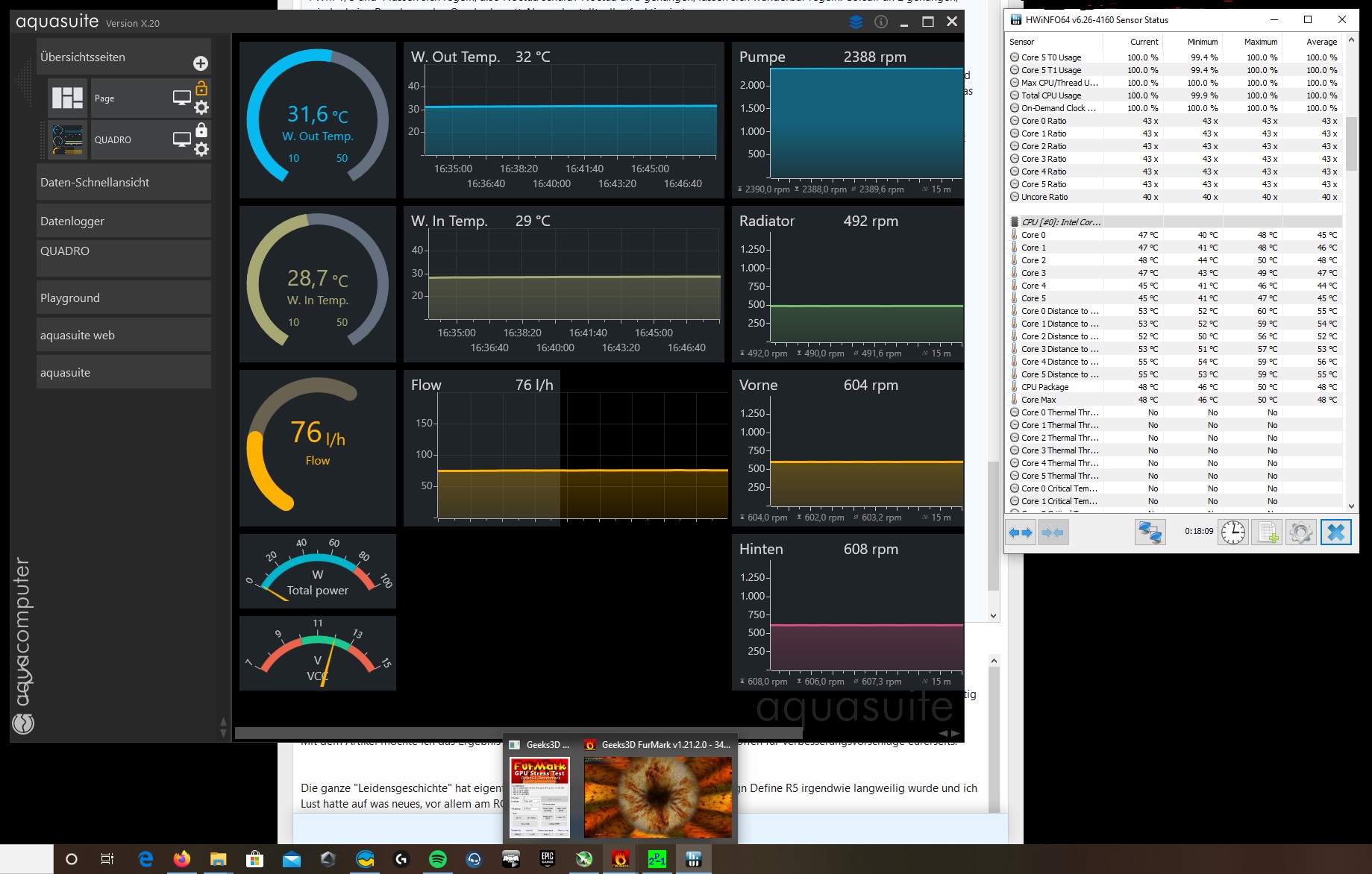
Task: Click the W. Out Temp. circular gauge
Action: coord(318,119)
